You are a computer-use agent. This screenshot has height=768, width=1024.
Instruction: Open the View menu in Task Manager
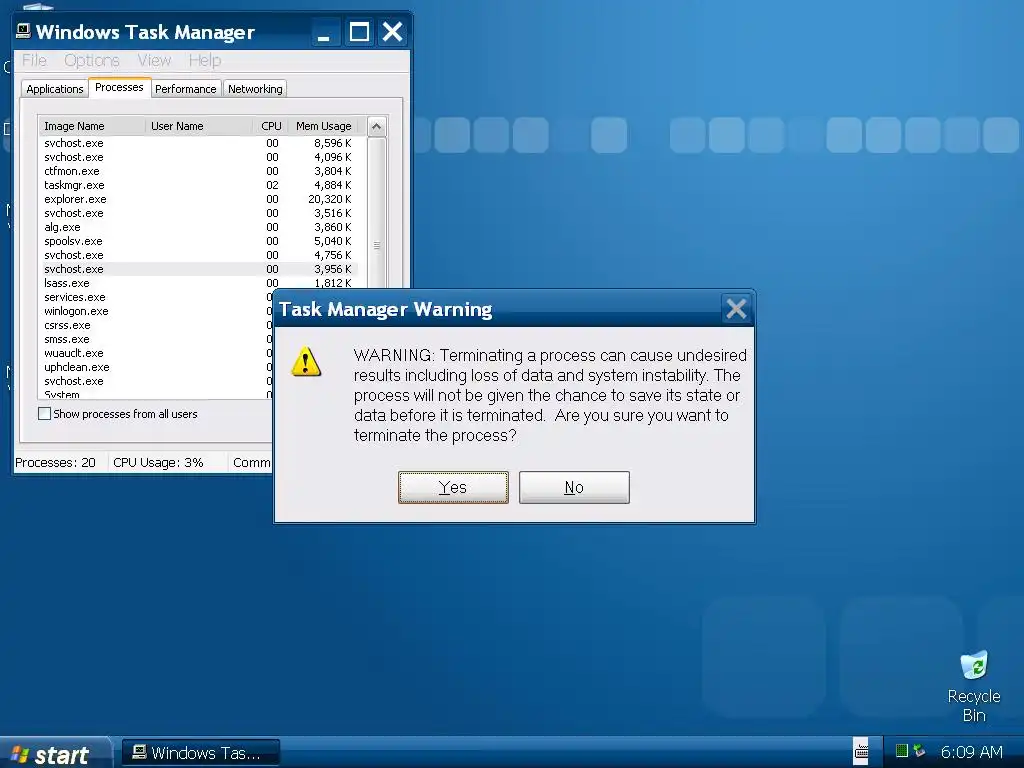[x=154, y=60]
